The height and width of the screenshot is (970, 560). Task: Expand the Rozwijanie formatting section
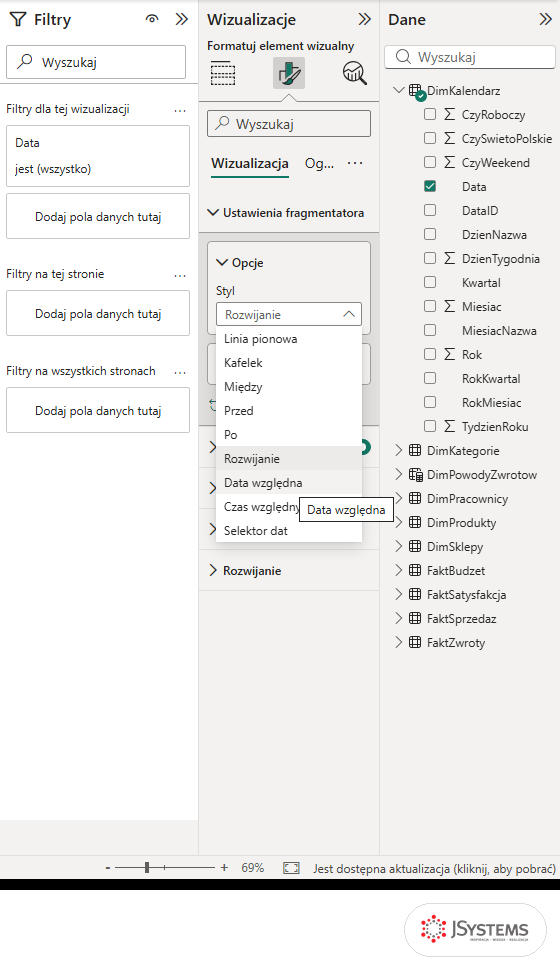coord(213,570)
